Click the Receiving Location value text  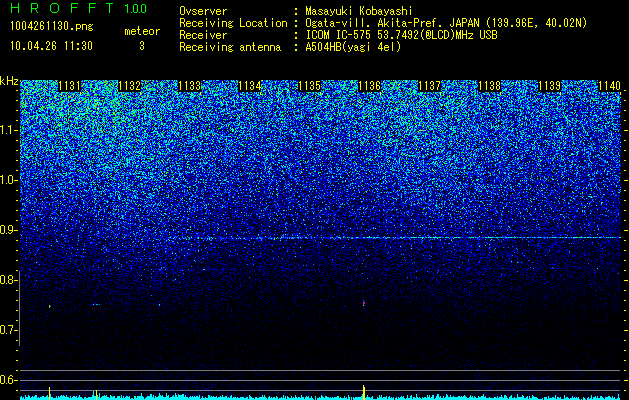(x=446, y=23)
